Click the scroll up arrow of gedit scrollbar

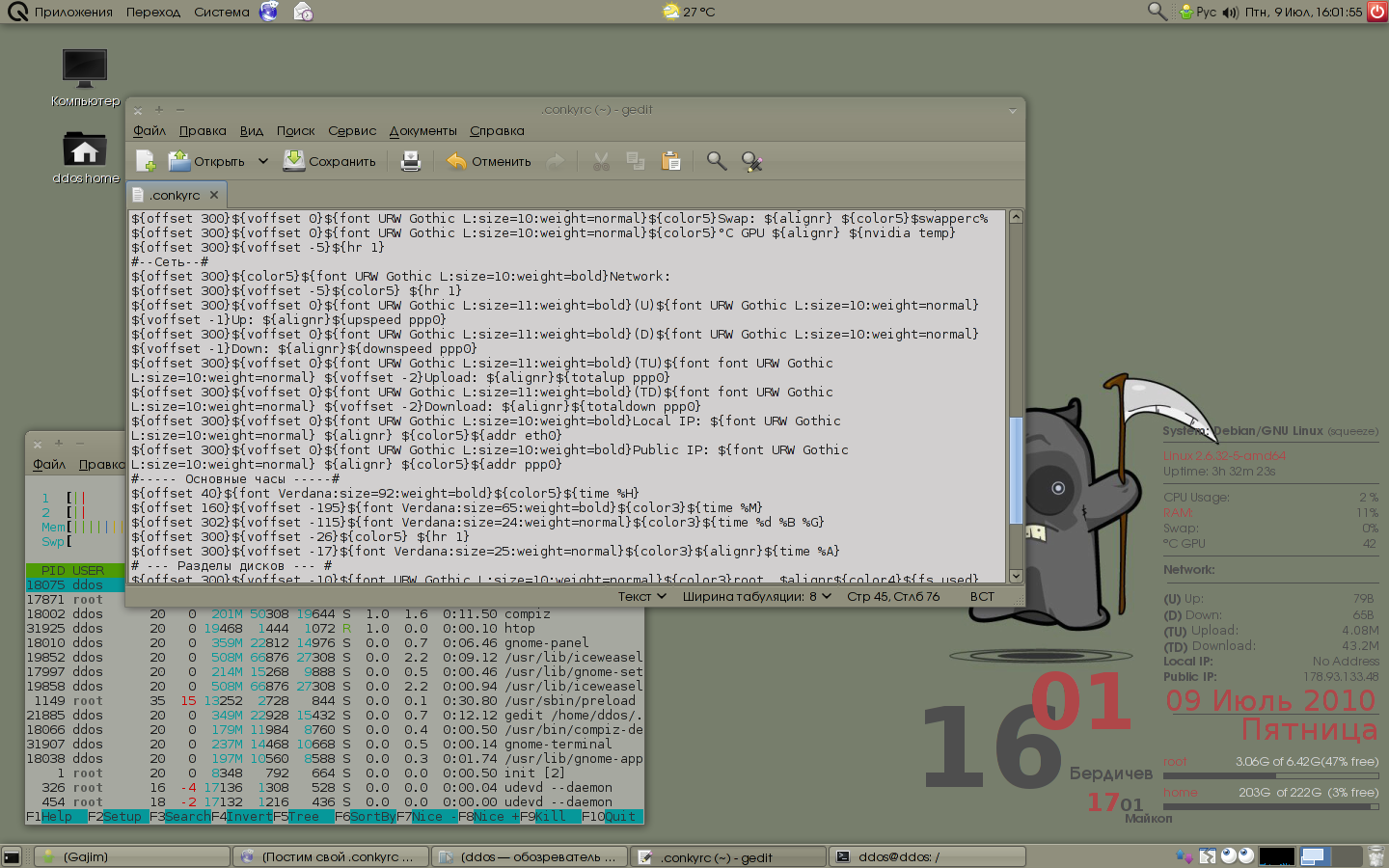point(1016,217)
